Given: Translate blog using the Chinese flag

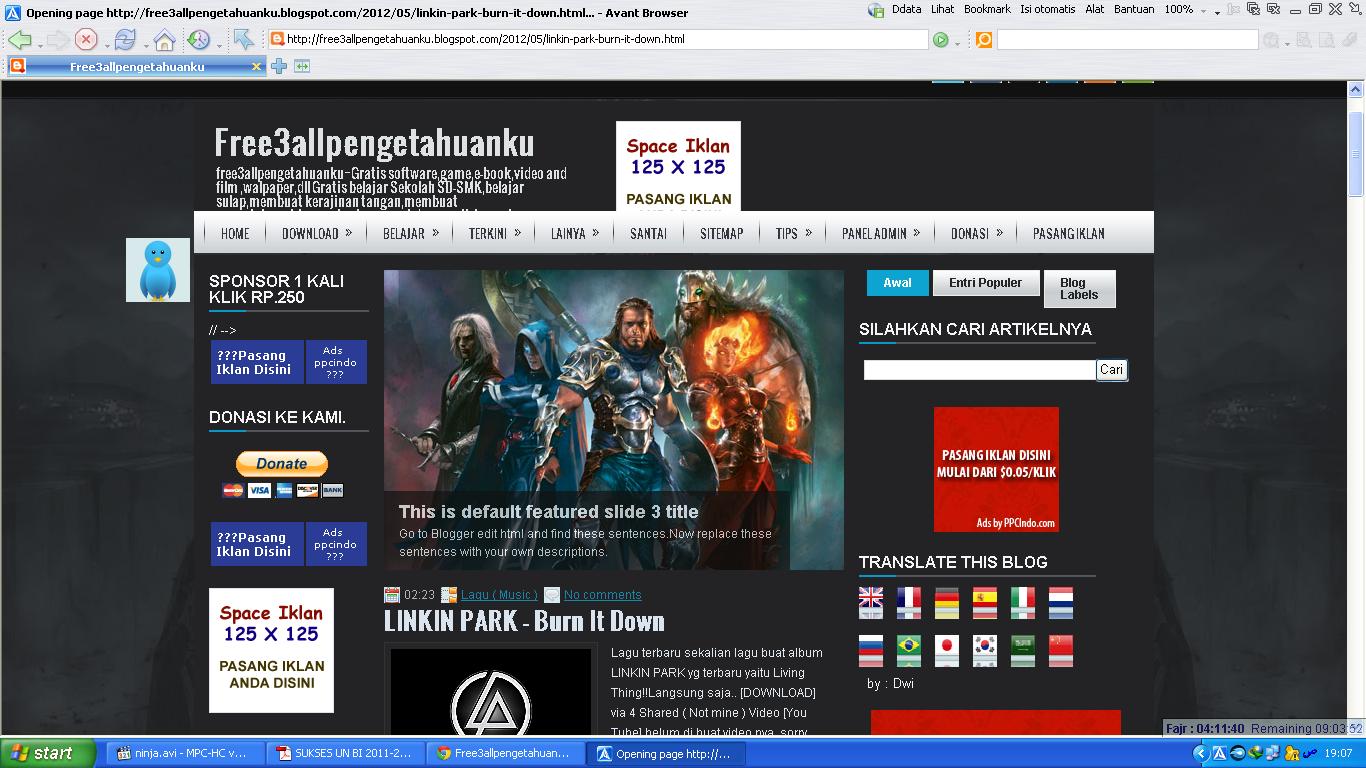Looking at the screenshot, I should coord(1061,651).
